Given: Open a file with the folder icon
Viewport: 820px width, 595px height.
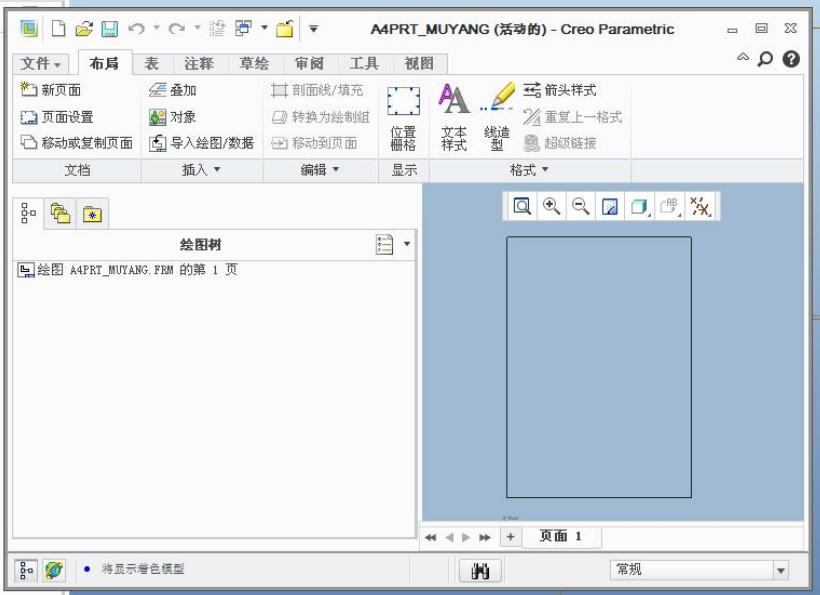Looking at the screenshot, I should pos(84,28).
